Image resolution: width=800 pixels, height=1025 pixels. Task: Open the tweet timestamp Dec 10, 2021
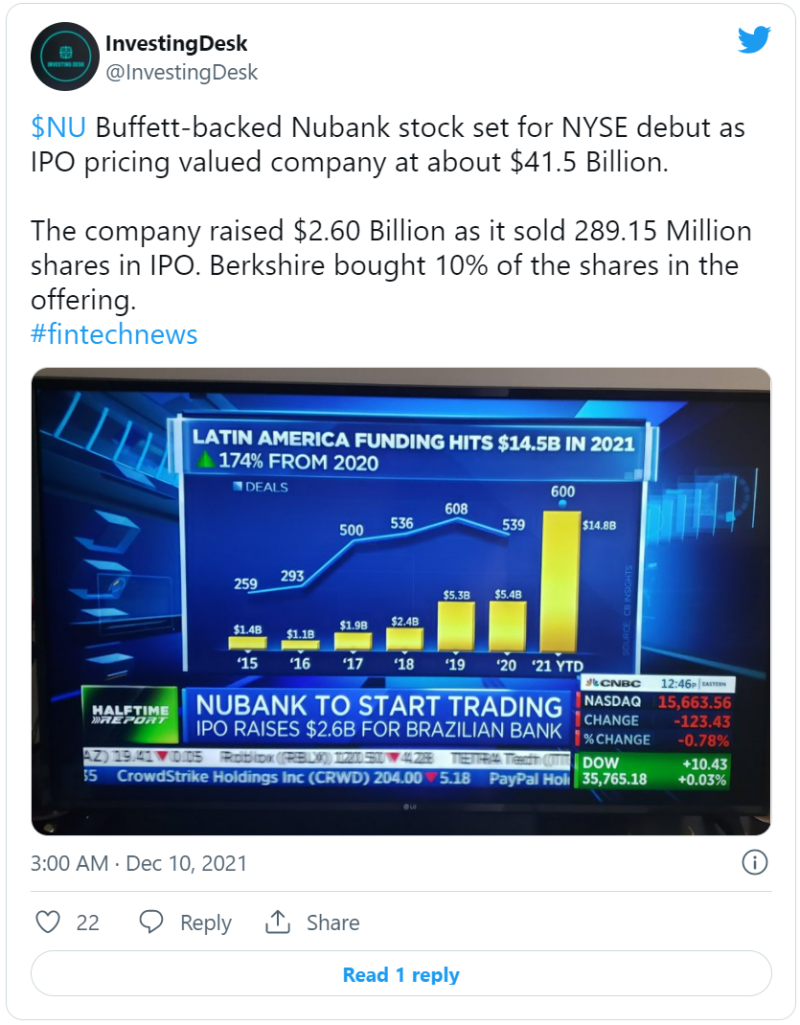[x=139, y=863]
